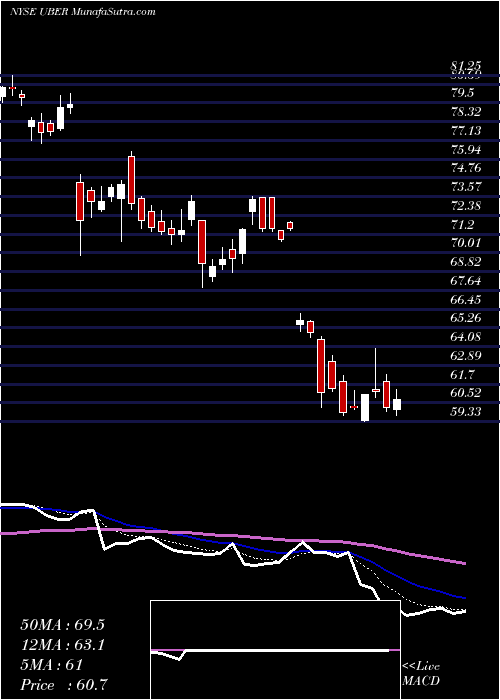Click the 81.25 top price label
The image size is (500, 700).
466,67
